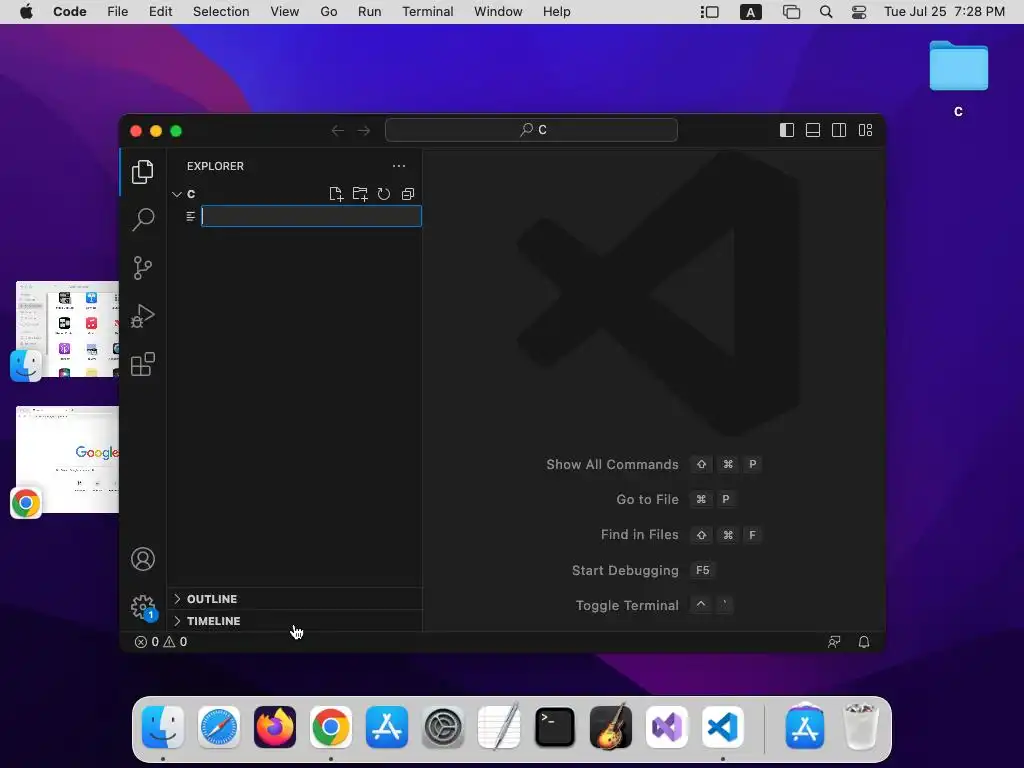Viewport: 1024px width, 768px height.
Task: Switch to the Finder window thumbnail
Action: click(x=67, y=329)
